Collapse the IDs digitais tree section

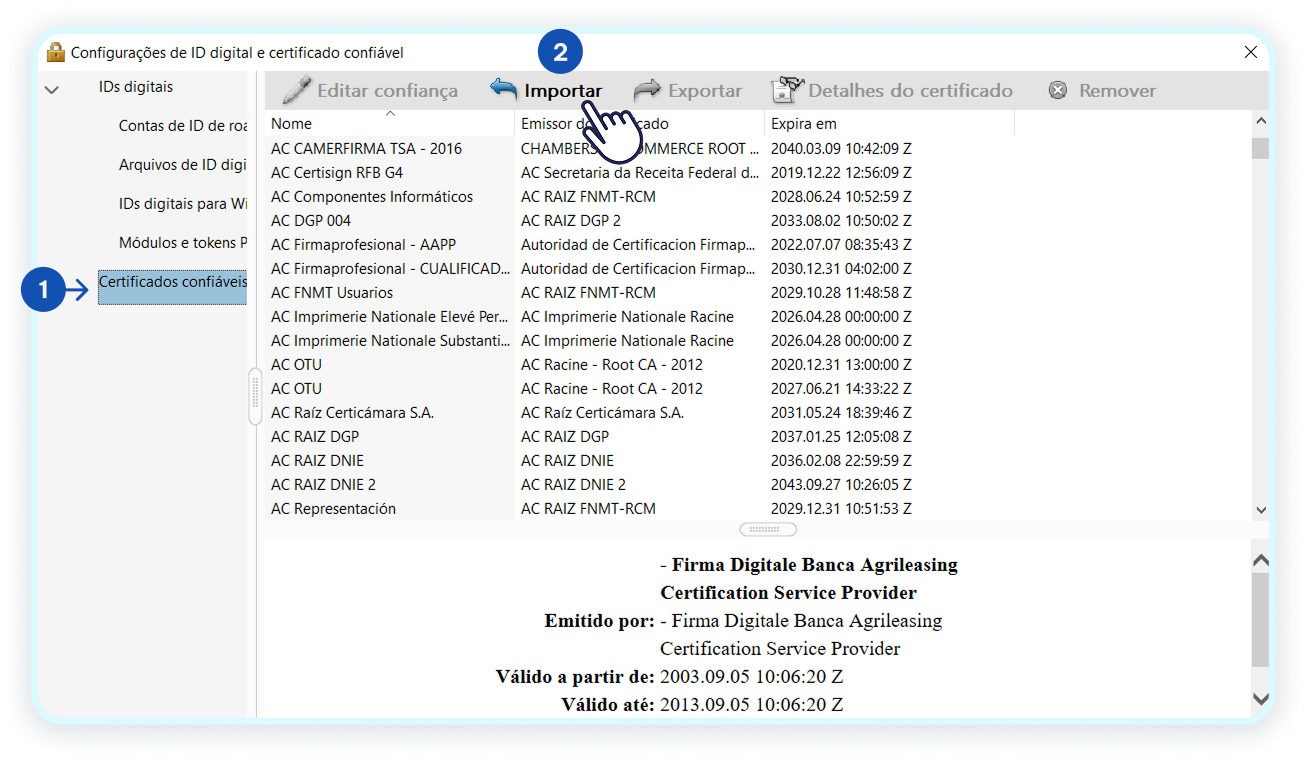52,87
